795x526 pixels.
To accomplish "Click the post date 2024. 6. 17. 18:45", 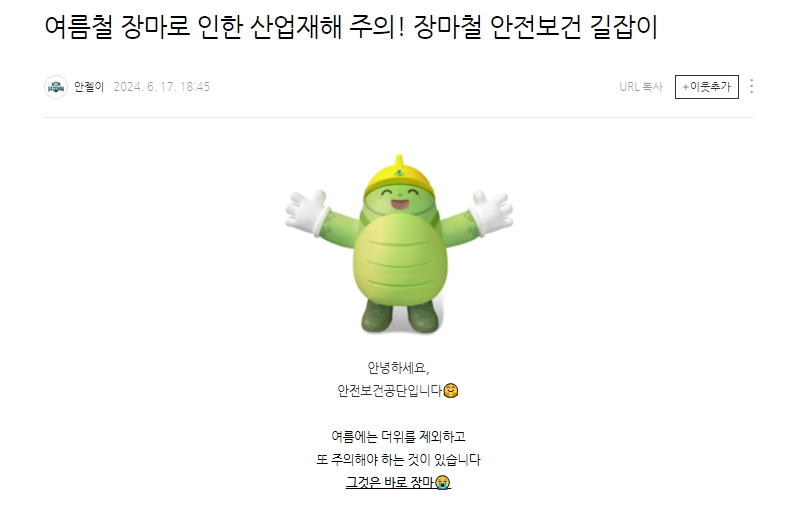I will (162, 87).
